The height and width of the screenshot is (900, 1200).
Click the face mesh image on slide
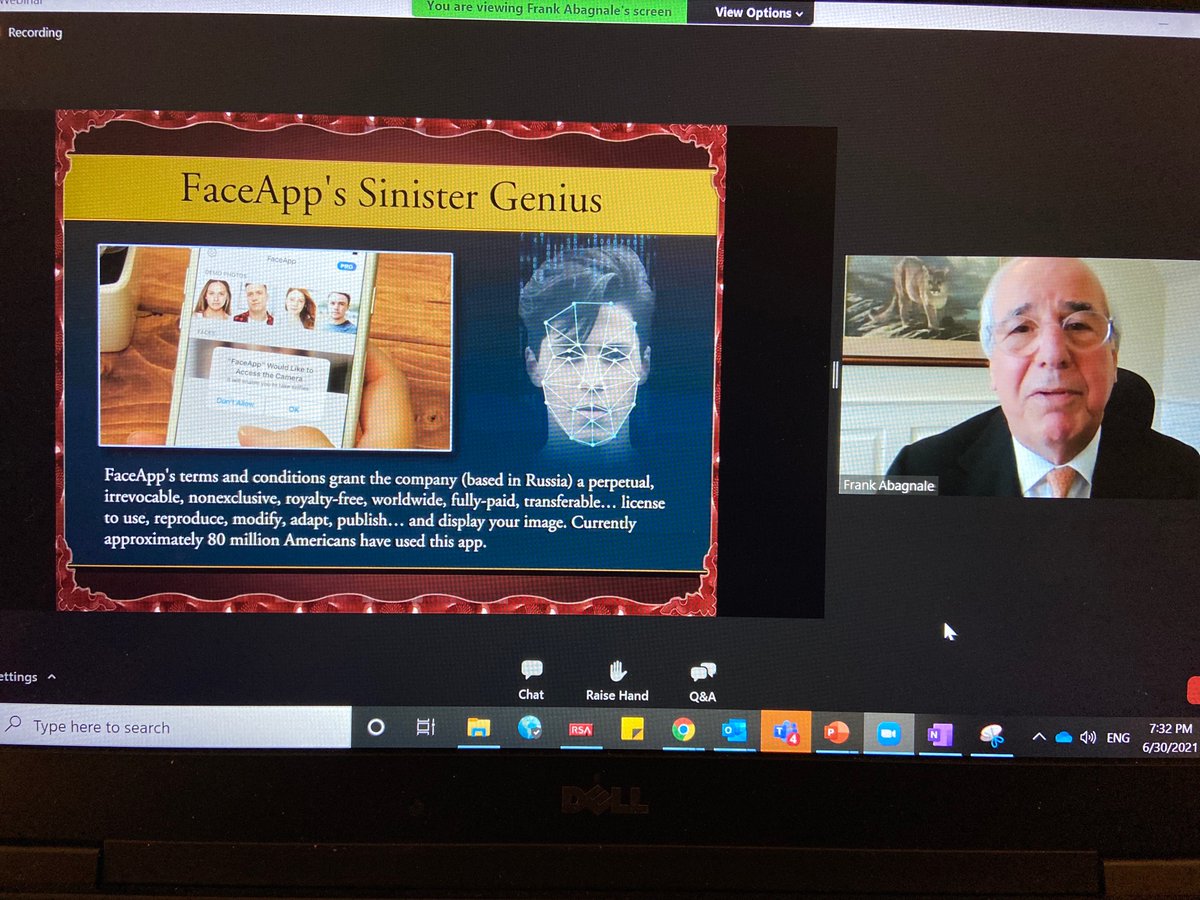(x=589, y=344)
